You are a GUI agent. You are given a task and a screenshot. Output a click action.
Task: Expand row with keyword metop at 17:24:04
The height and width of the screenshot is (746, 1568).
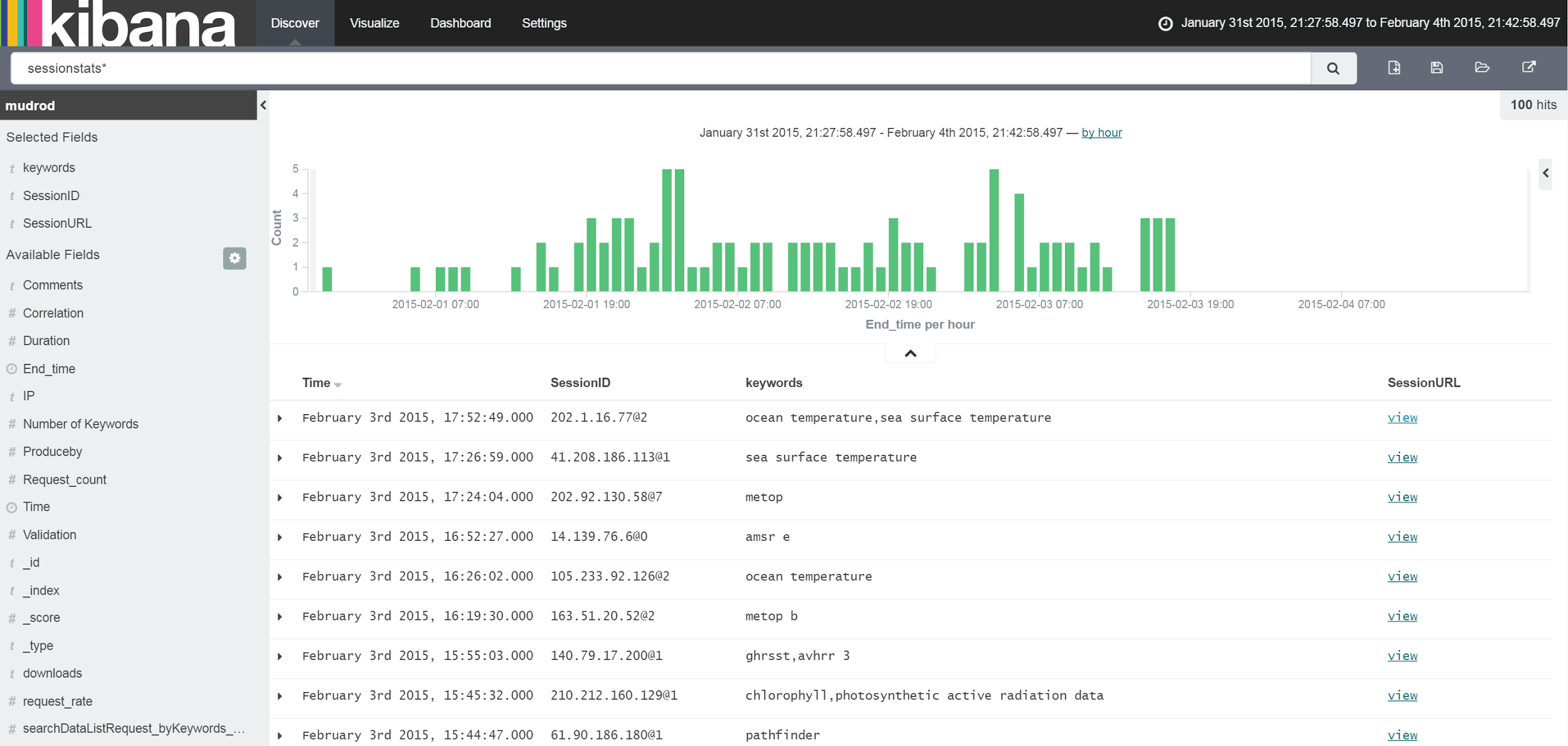(280, 498)
